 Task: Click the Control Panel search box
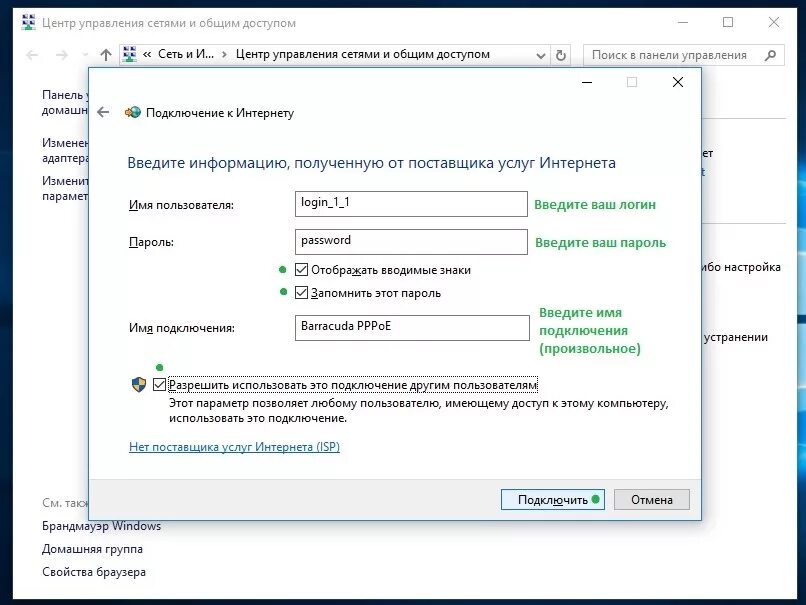684,55
